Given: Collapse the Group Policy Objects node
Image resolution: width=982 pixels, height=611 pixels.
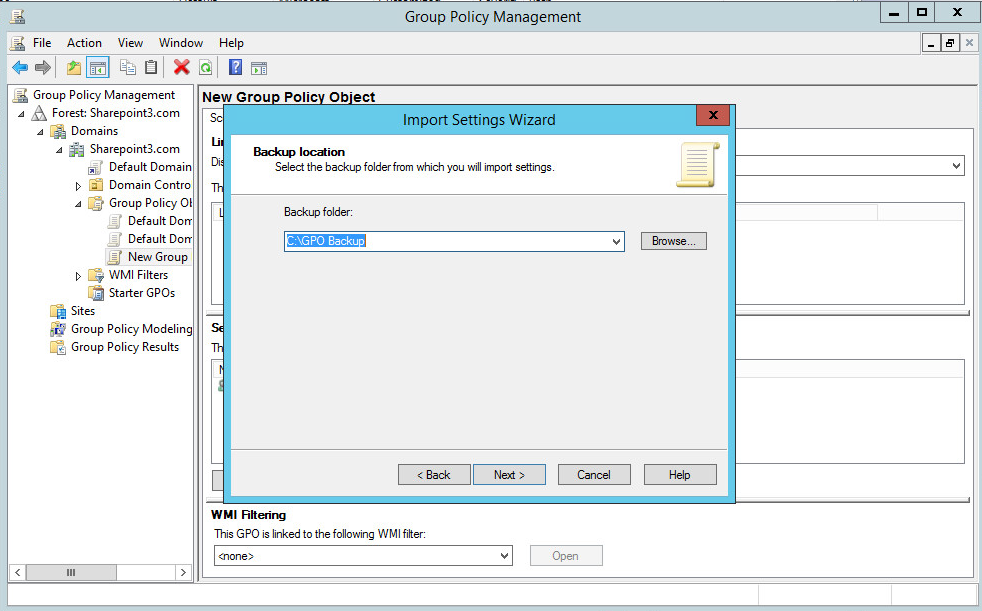Looking at the screenshot, I should (79, 204).
